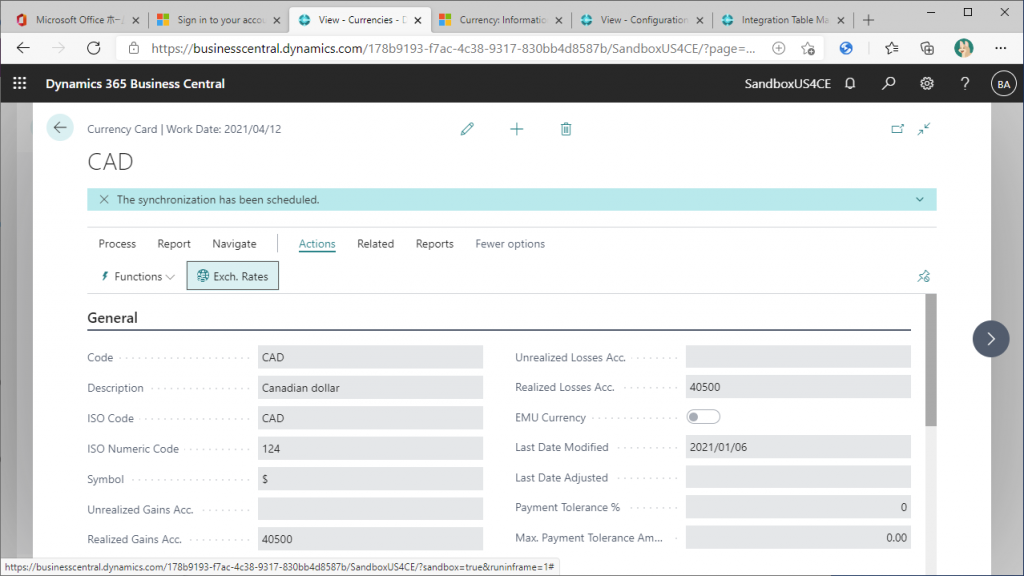Click Fewer options
Image resolution: width=1024 pixels, height=576 pixels.
click(x=510, y=244)
